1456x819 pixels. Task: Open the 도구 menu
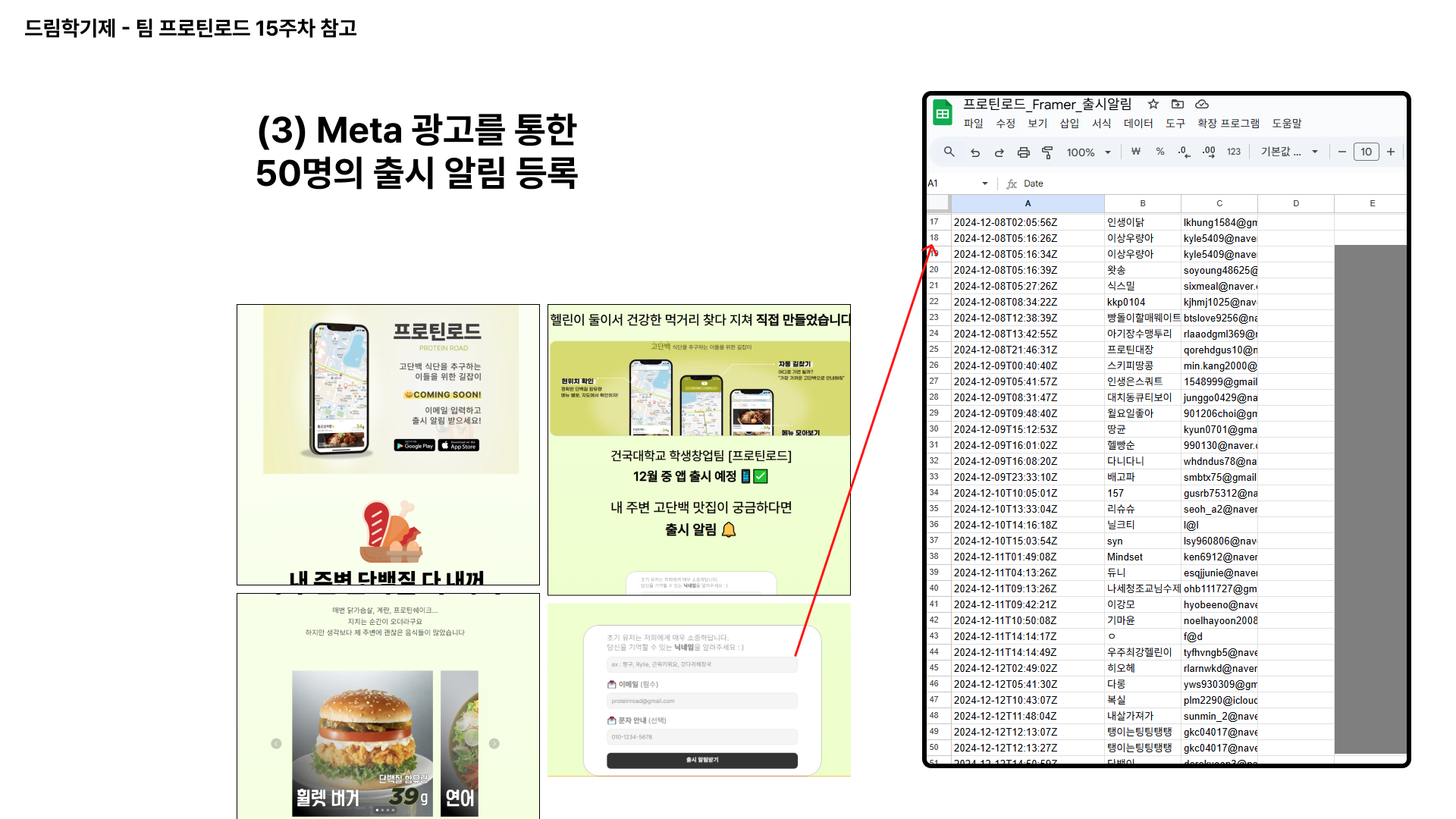pos(1175,124)
